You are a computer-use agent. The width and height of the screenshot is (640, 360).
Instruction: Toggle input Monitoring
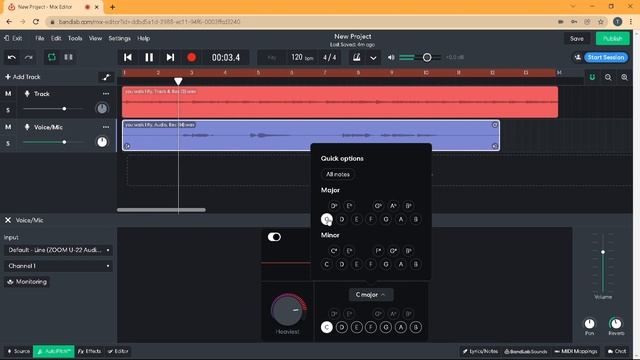coord(27,282)
